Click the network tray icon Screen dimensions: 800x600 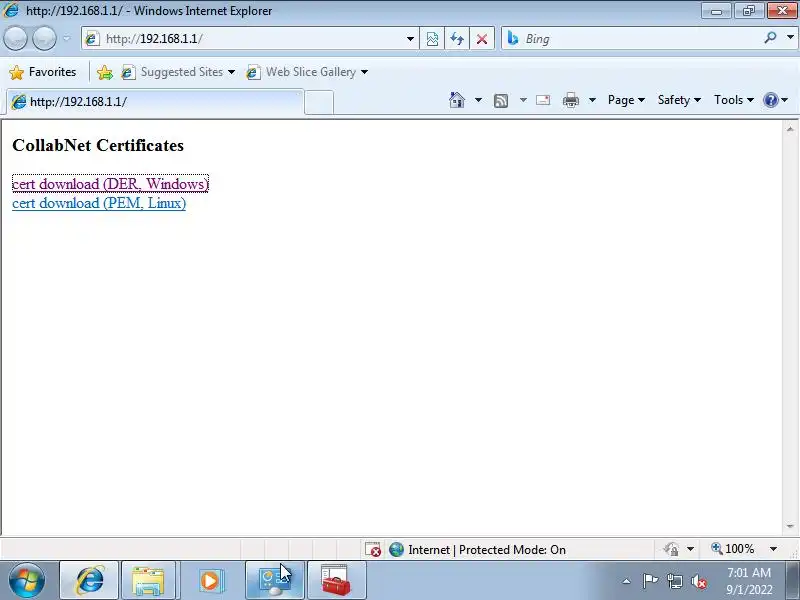(x=674, y=581)
